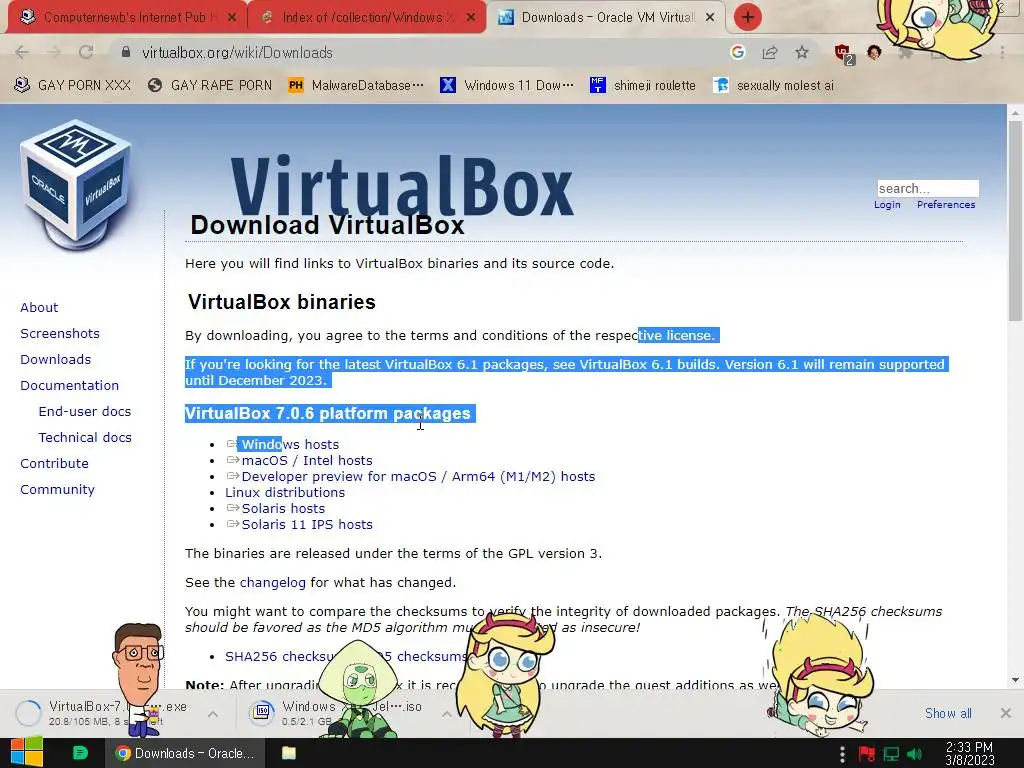Click Show all downloads

(948, 713)
